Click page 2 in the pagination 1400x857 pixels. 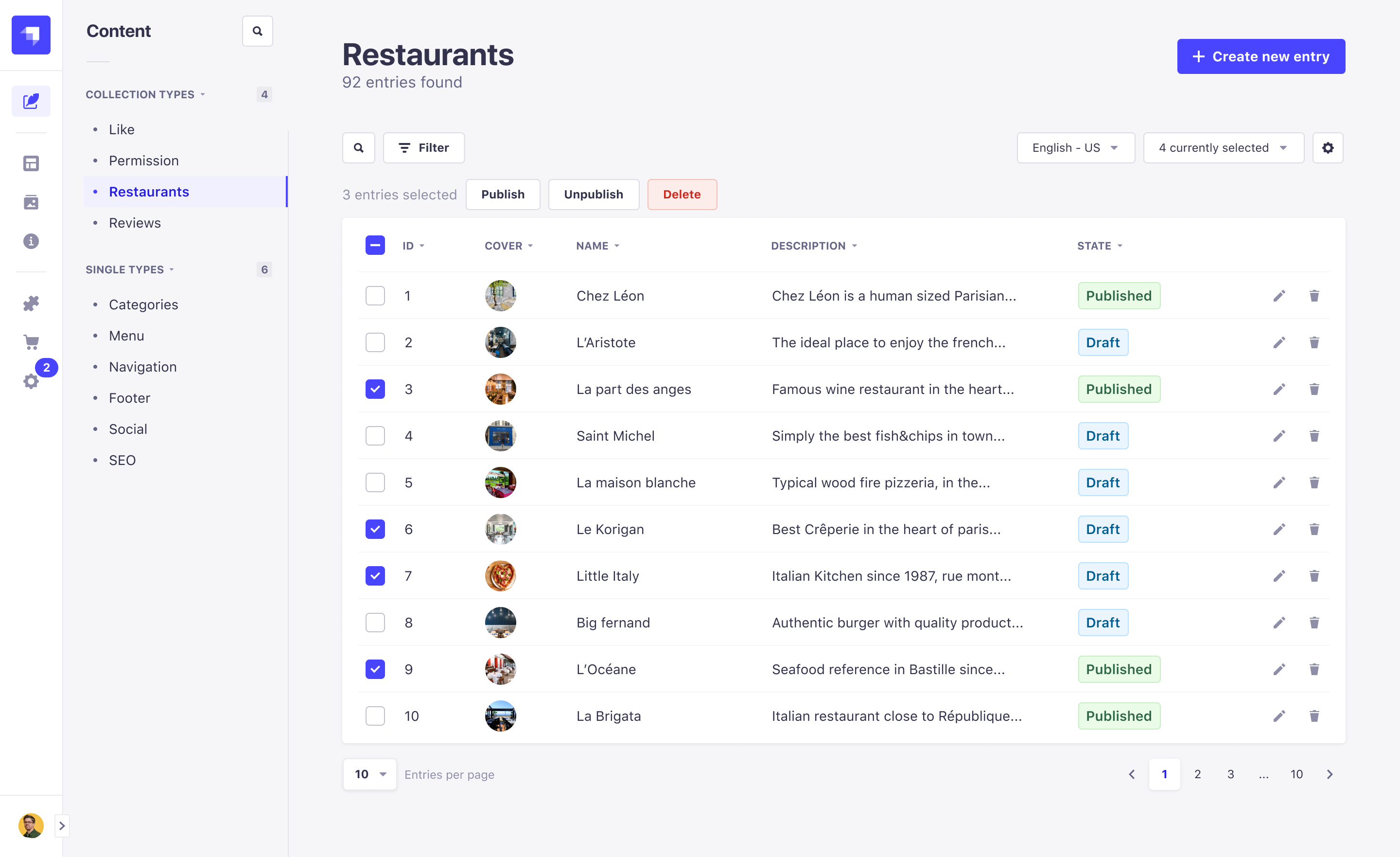click(1197, 774)
